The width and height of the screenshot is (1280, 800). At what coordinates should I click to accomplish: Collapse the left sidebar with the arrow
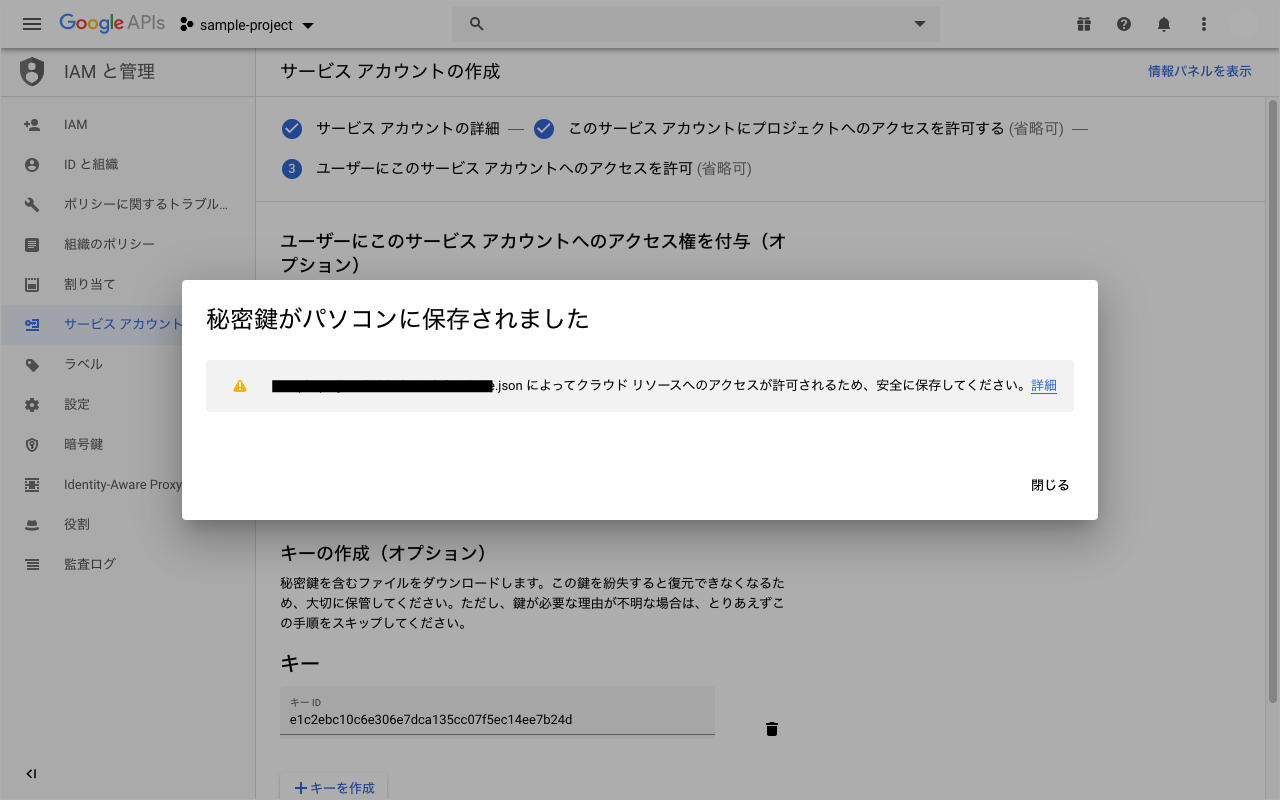point(30,773)
